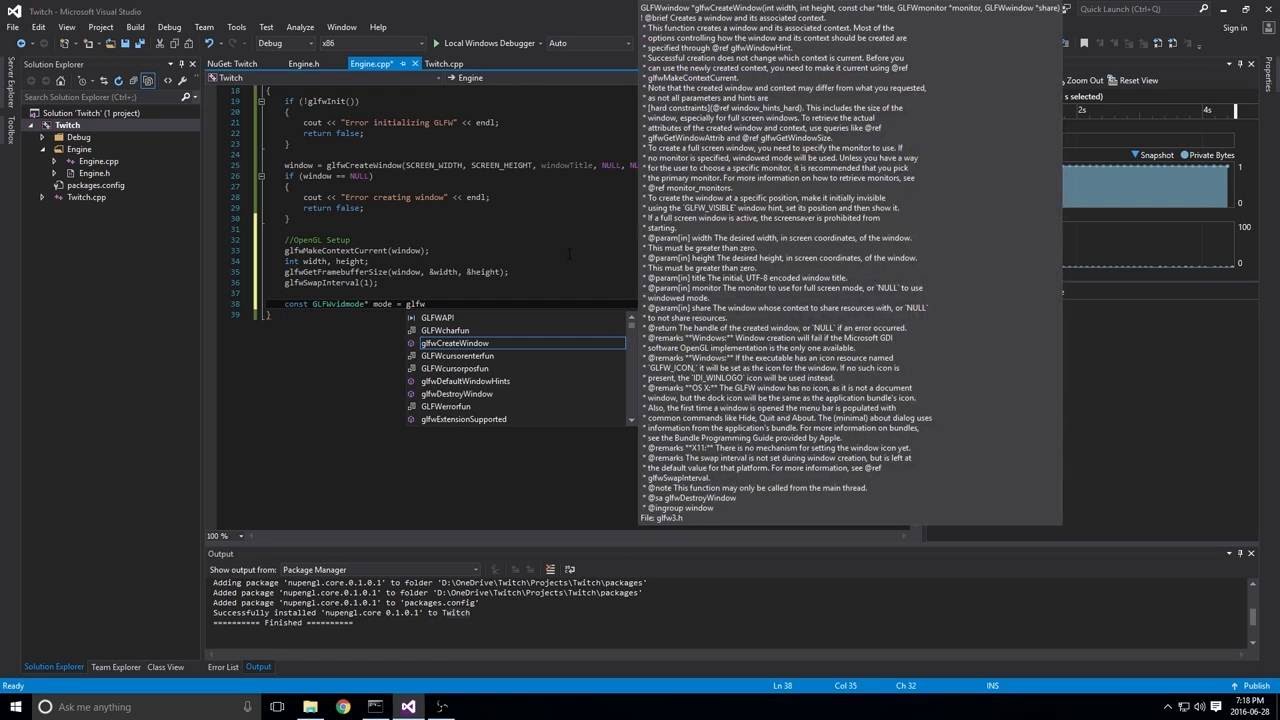This screenshot has width=1280, height=720.
Task: Click the Navigate Backward arrow
Action: pyautogui.click(x=22, y=43)
